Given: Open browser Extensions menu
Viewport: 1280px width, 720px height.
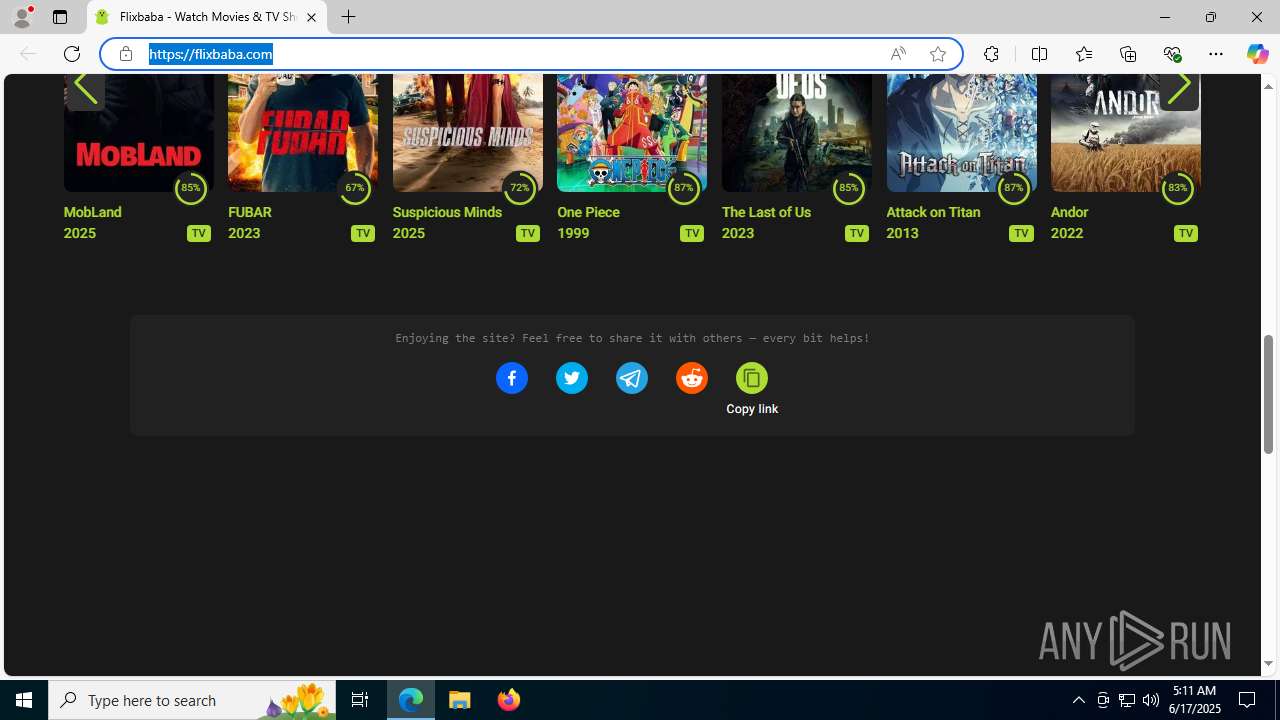Looking at the screenshot, I should (991, 54).
